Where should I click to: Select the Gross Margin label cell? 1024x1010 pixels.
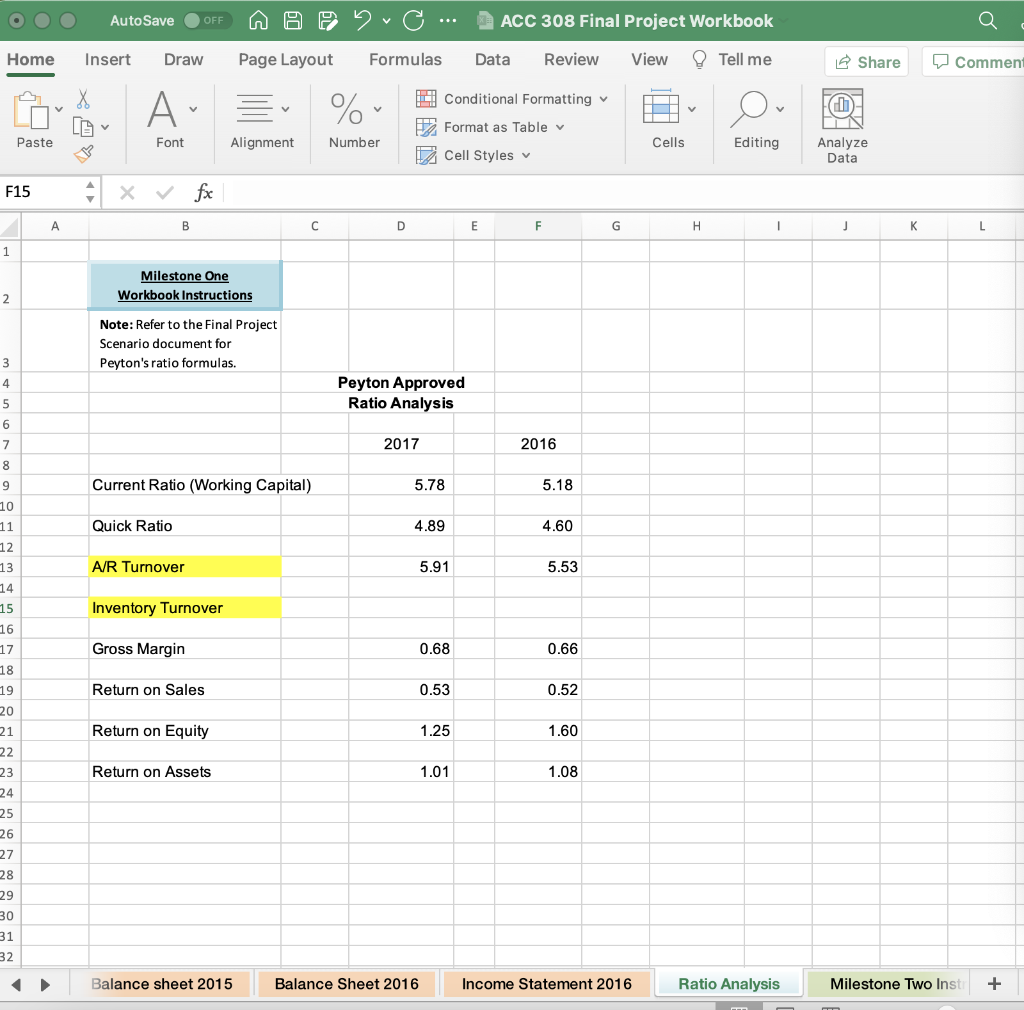(x=185, y=649)
